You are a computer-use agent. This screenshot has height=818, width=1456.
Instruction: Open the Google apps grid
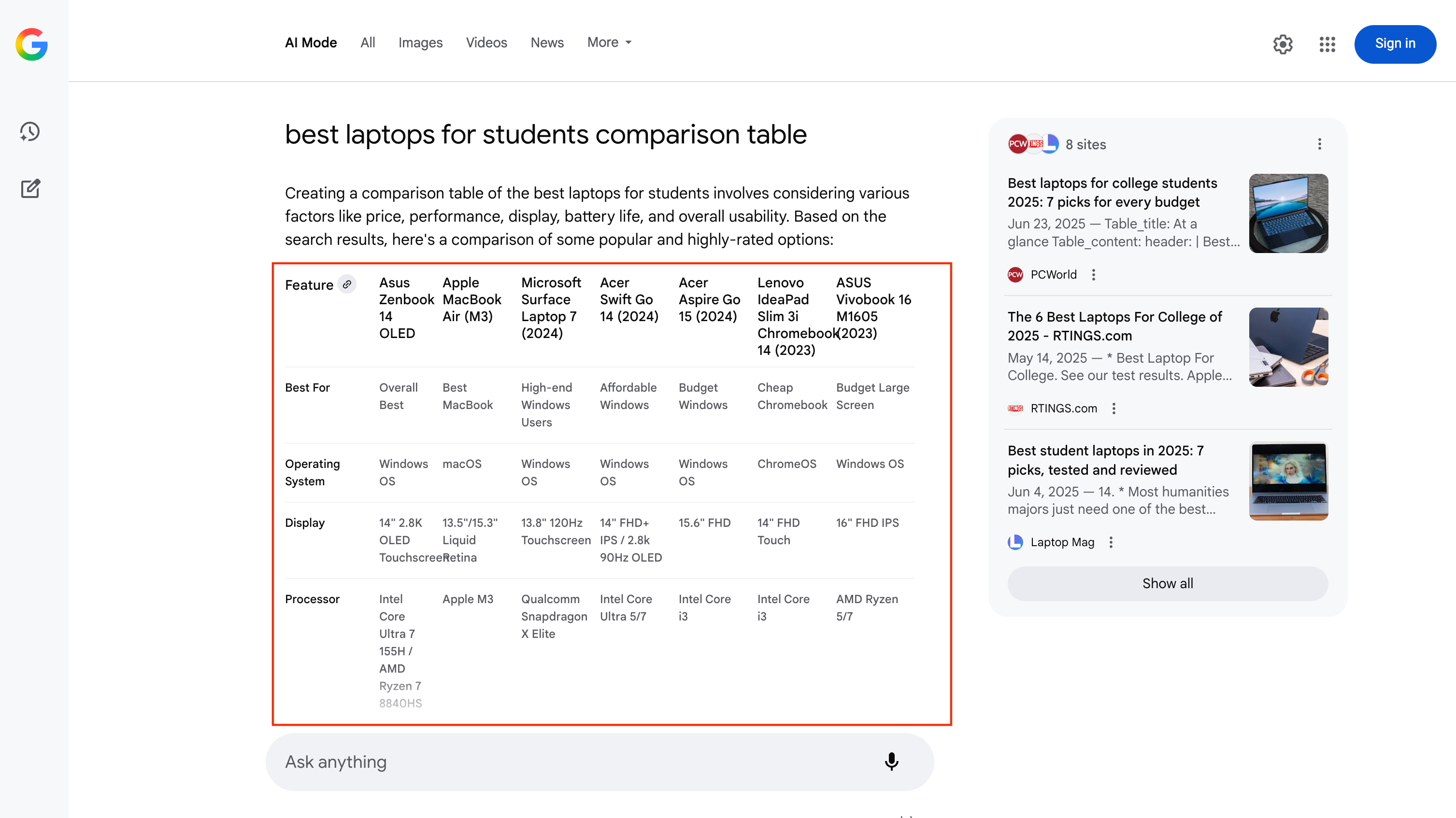(1327, 44)
